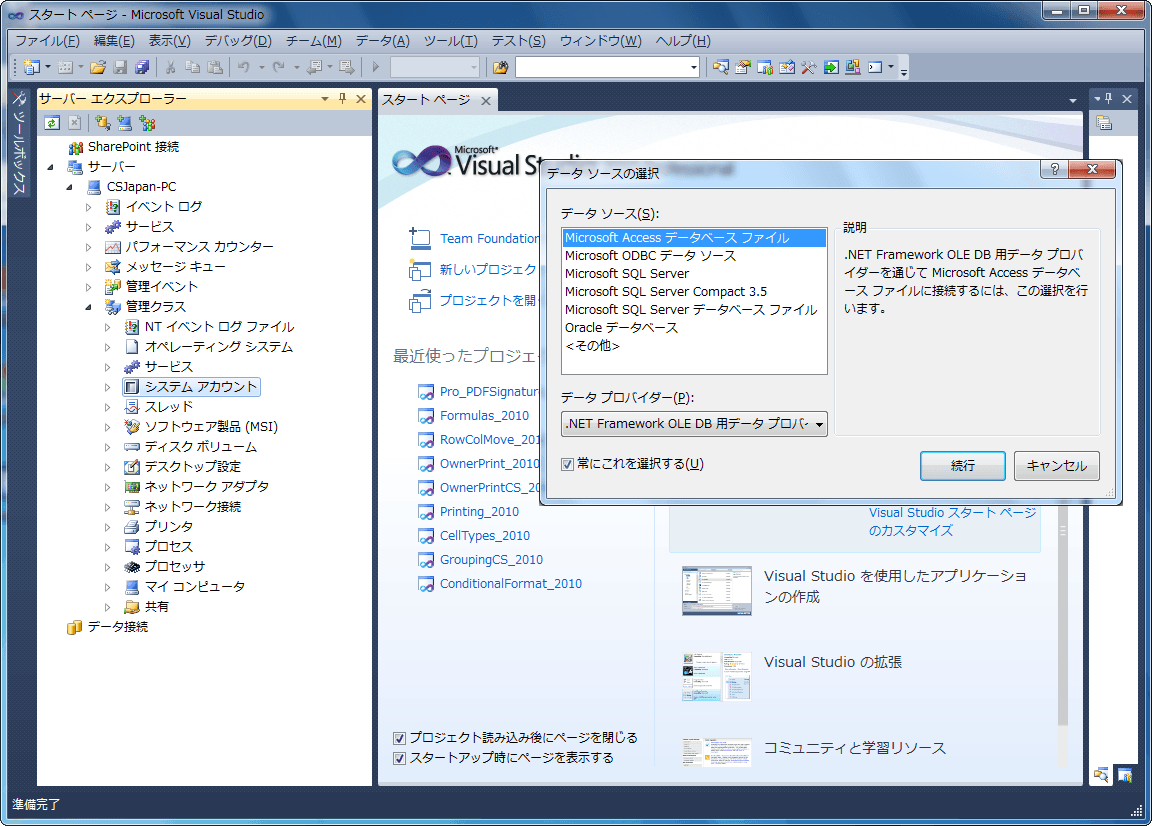Click the Visual Studio の拡張 thumbnail
Screen dimensions: 1152x826
[x=716, y=676]
